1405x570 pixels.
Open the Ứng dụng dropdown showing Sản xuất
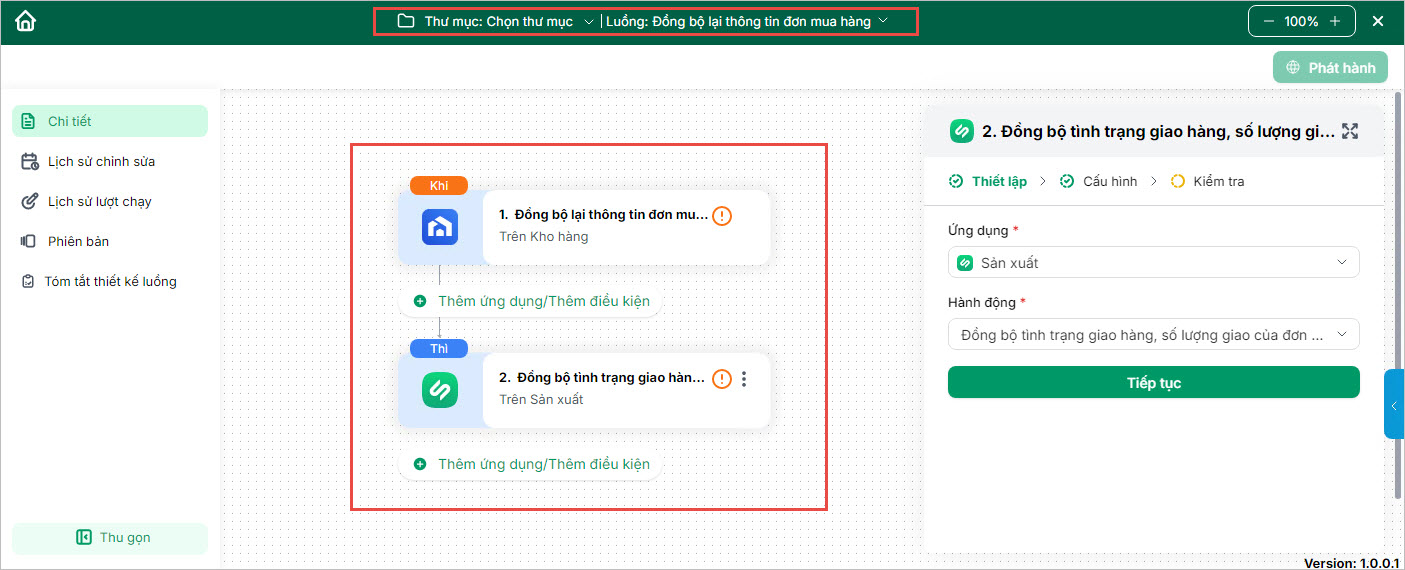[x=1154, y=262]
